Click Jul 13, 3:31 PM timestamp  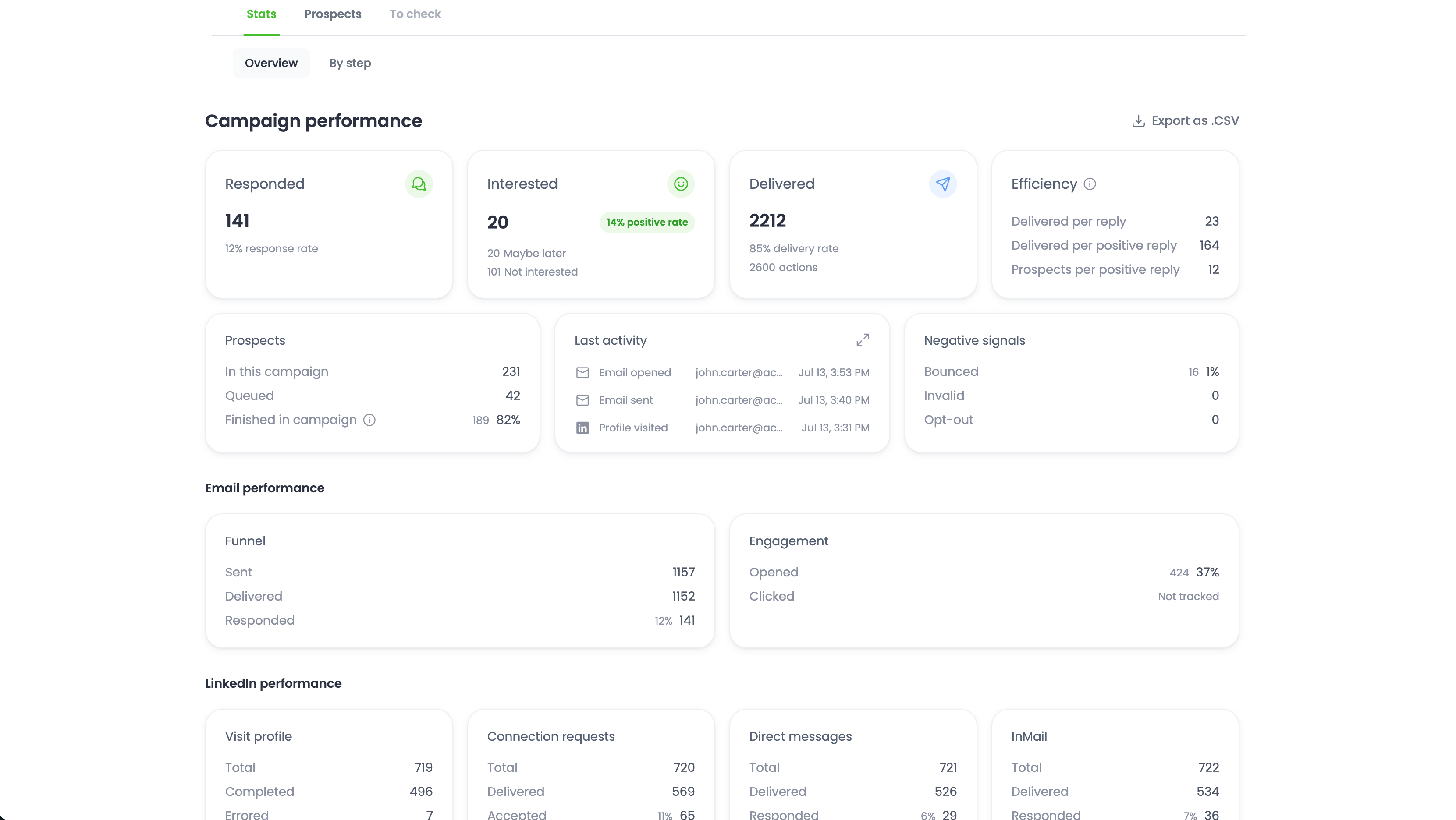pyautogui.click(x=835, y=428)
